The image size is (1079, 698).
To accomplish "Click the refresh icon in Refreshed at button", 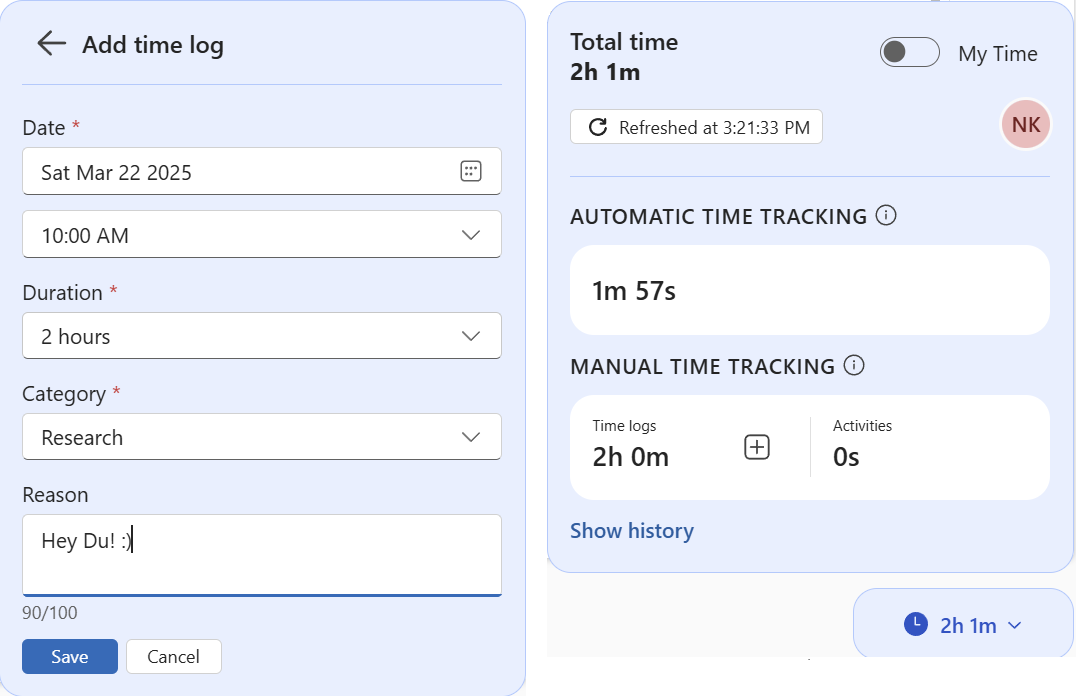I will point(598,127).
